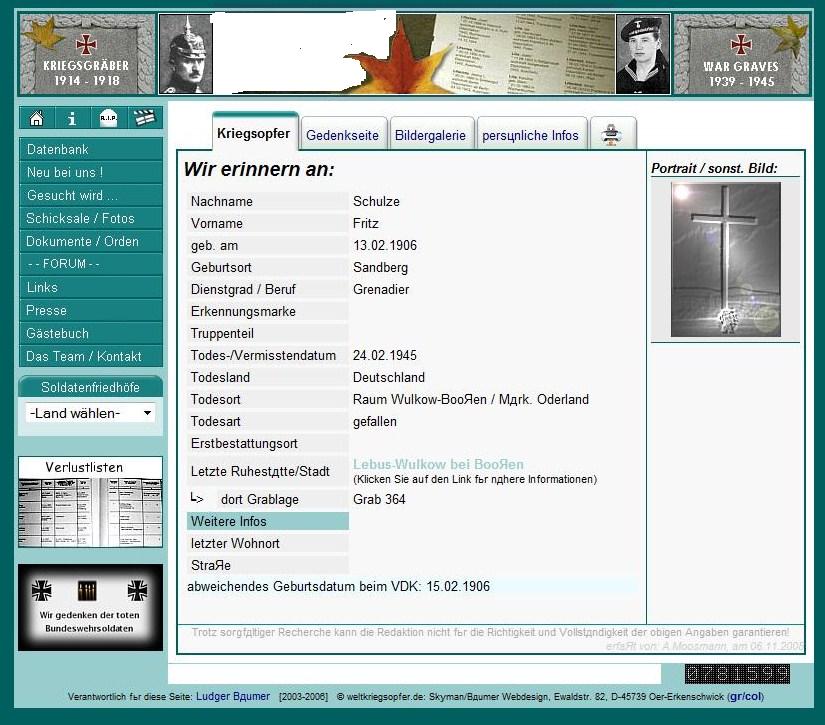Click the home icon in the sidebar
The image size is (825, 725).
coord(37,119)
